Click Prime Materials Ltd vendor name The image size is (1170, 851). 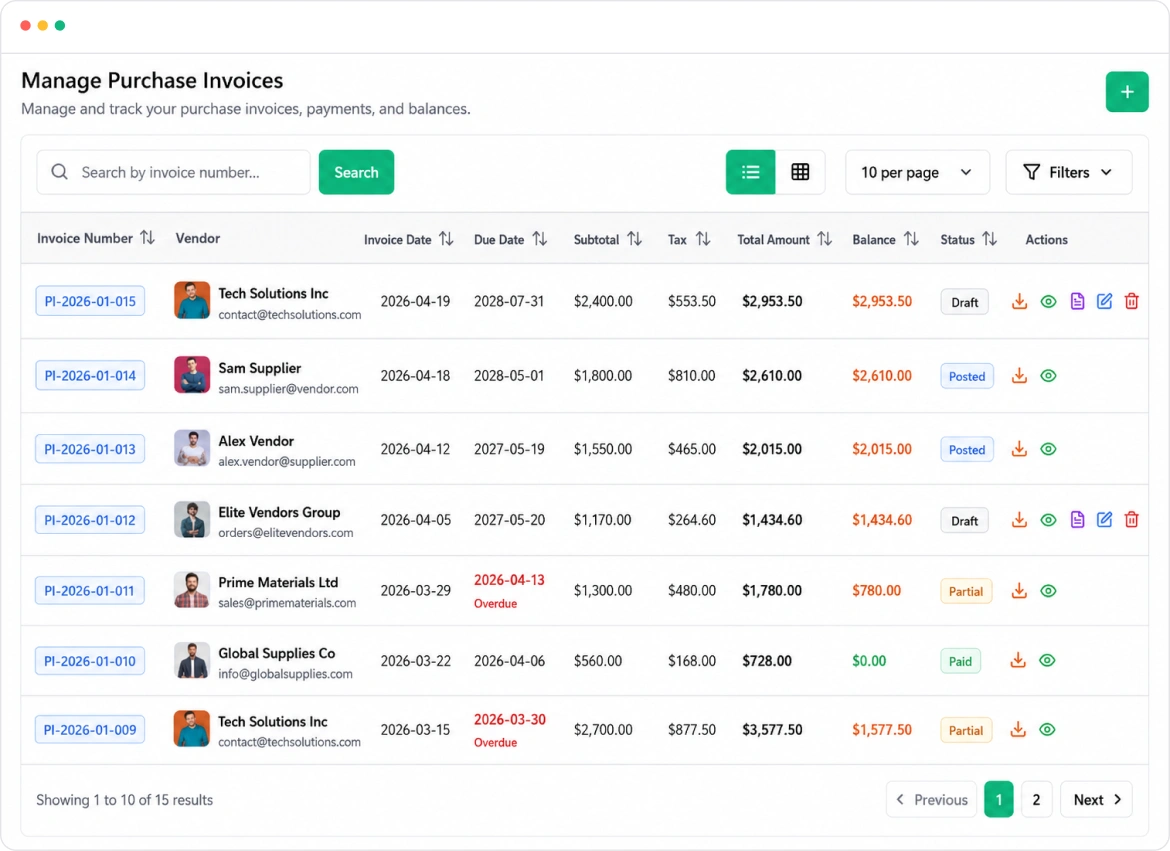coord(278,582)
